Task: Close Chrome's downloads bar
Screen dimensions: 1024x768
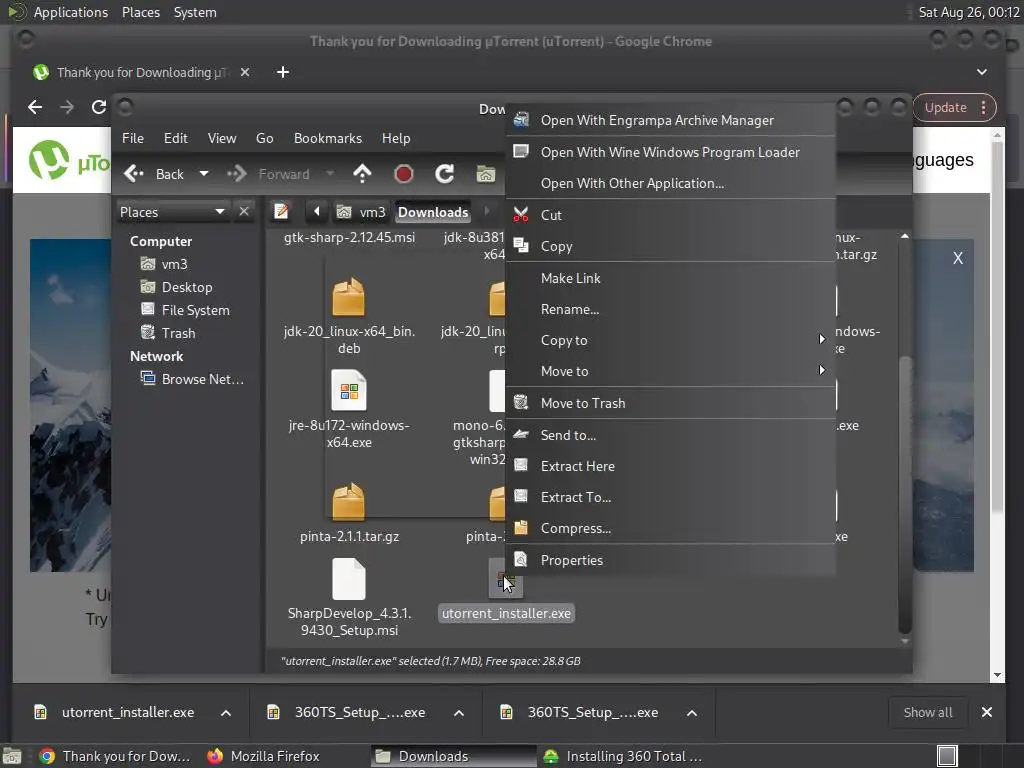Action: click(987, 712)
